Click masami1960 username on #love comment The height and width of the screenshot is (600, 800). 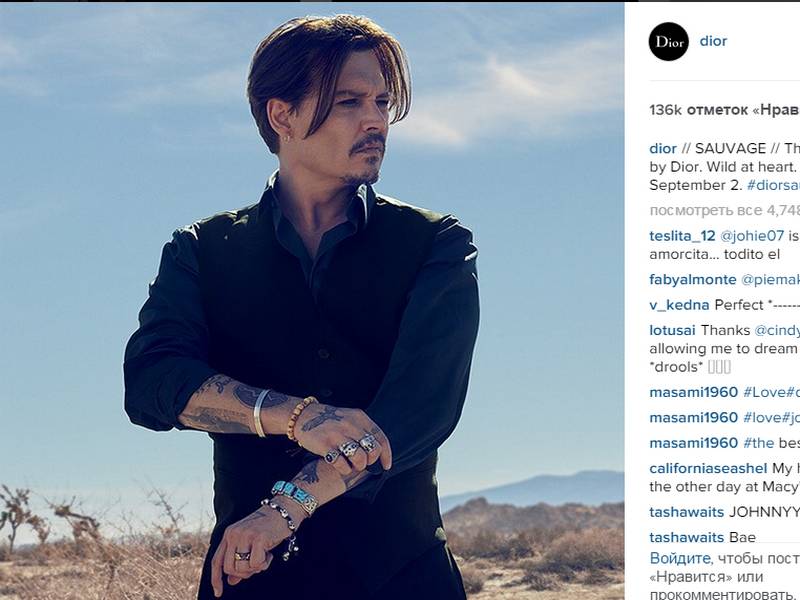pyautogui.click(x=693, y=418)
